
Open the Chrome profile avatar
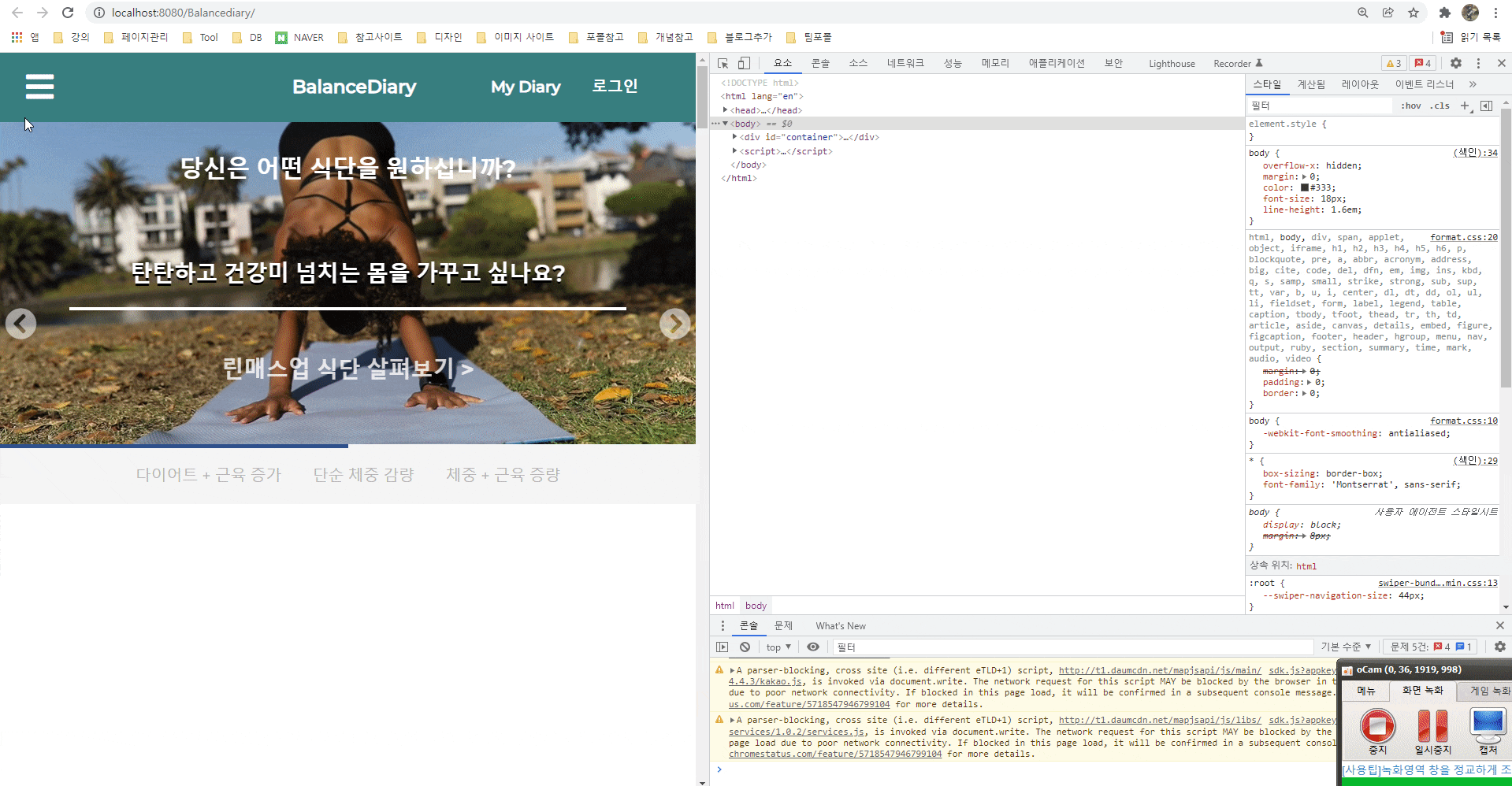(x=1470, y=13)
